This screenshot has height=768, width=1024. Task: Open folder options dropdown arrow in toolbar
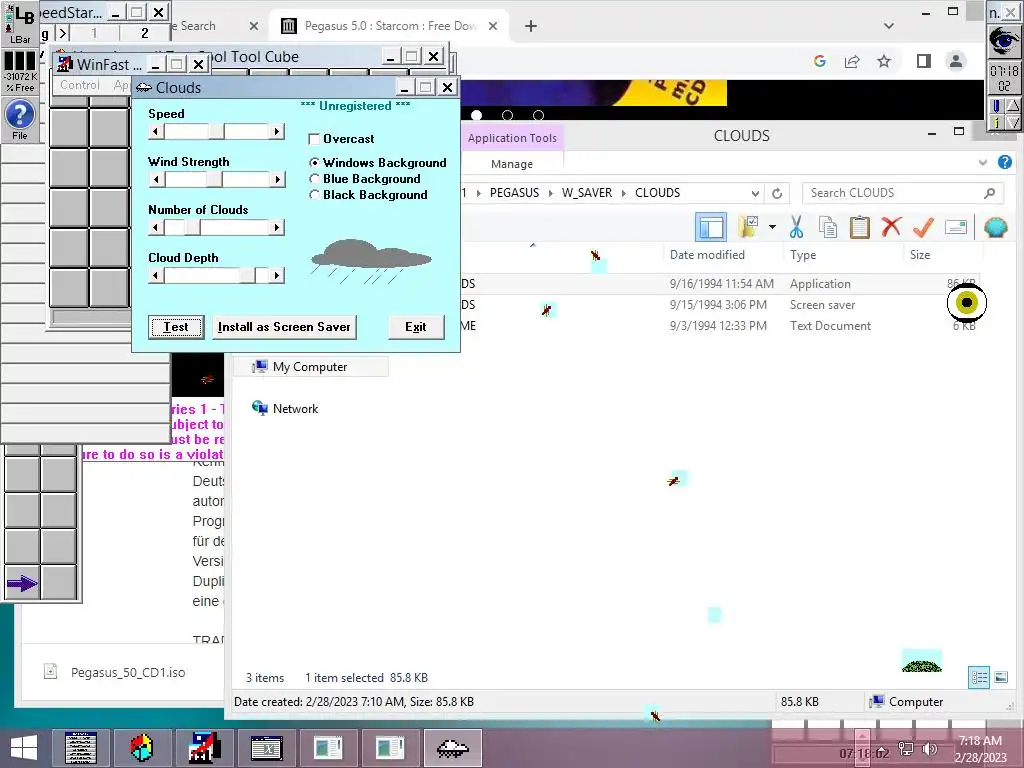tap(773, 227)
